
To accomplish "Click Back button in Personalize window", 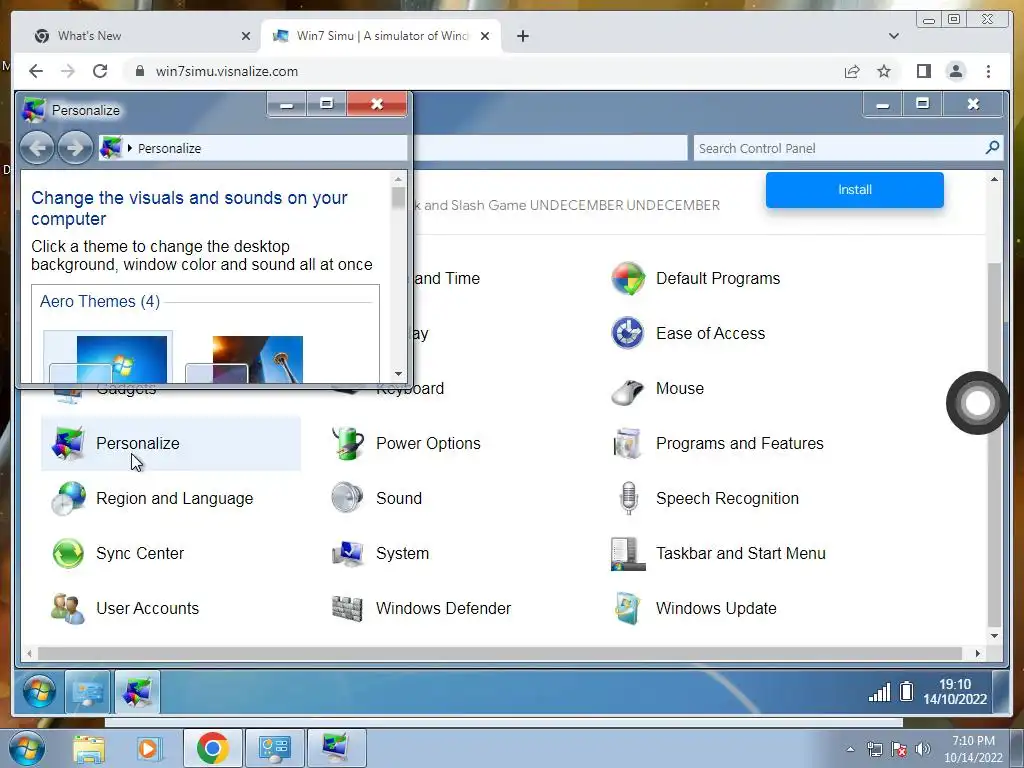I will tap(37, 148).
